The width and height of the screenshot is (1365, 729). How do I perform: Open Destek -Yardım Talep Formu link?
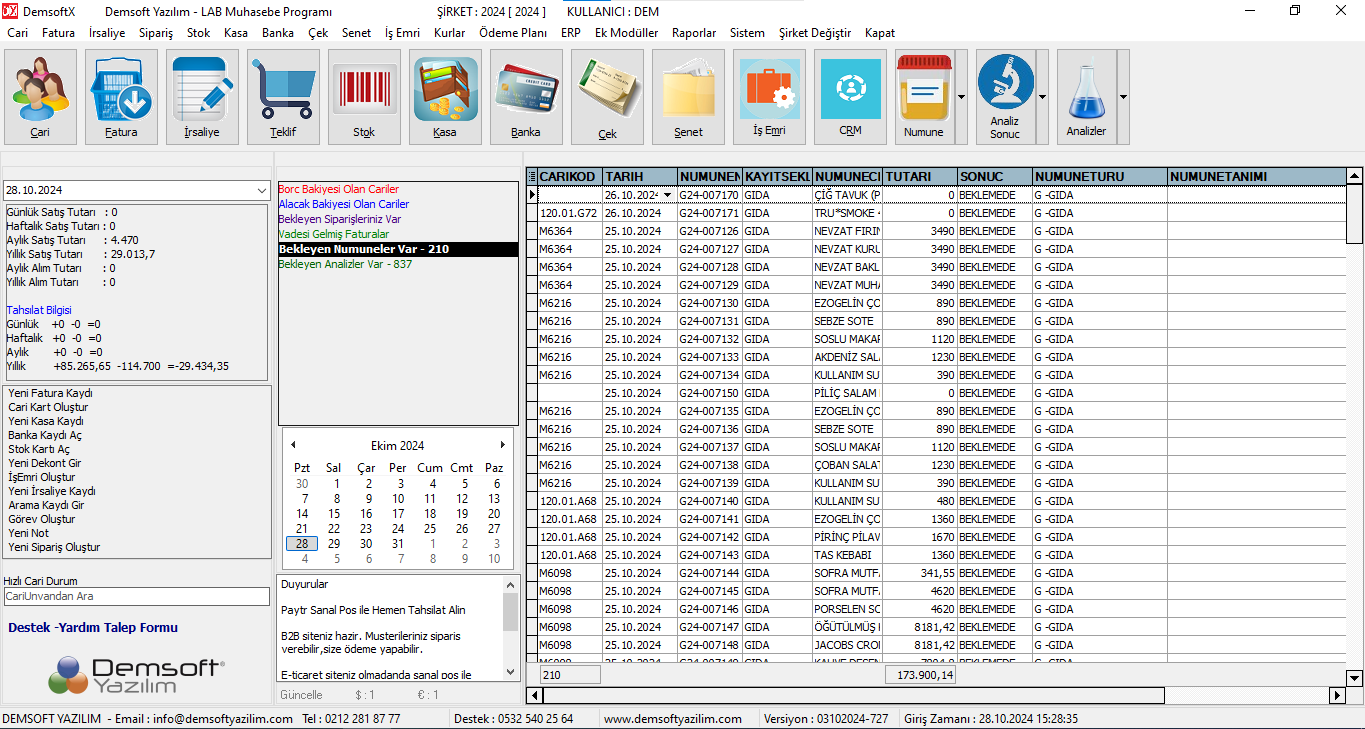point(93,628)
